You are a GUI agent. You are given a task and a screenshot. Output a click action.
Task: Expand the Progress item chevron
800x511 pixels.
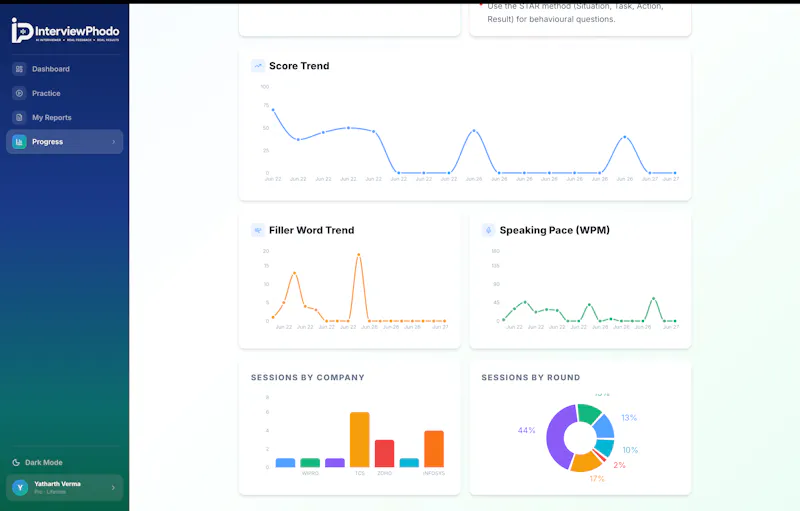point(113,142)
